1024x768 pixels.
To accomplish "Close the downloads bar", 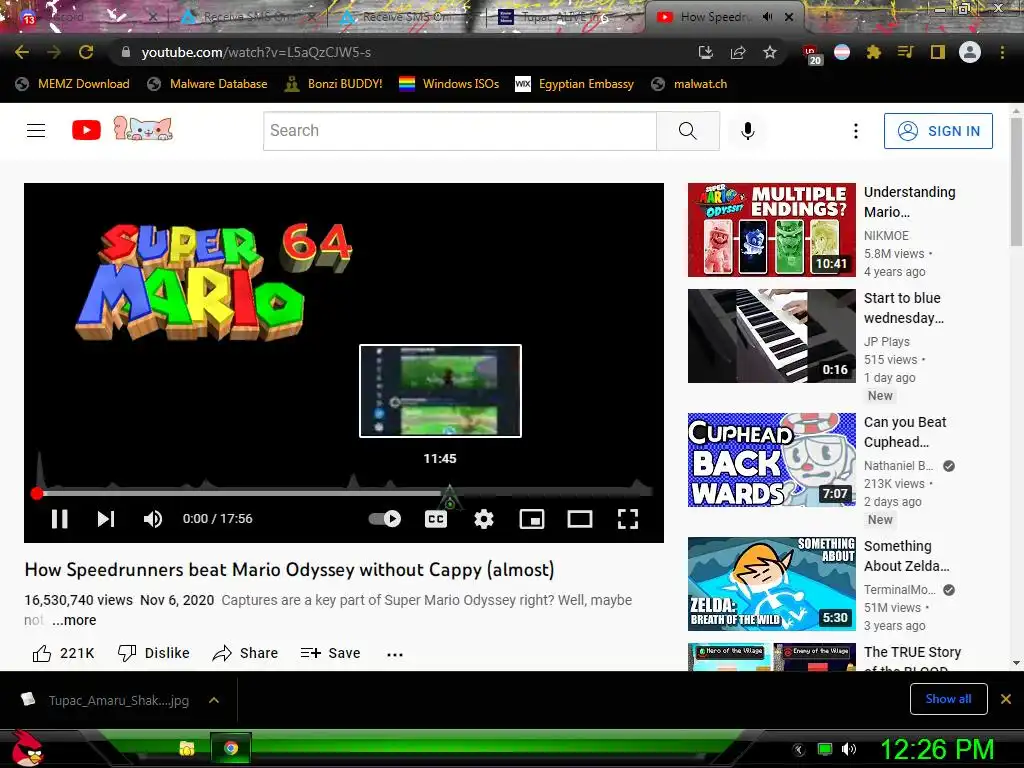I will pyautogui.click(x=1006, y=699).
